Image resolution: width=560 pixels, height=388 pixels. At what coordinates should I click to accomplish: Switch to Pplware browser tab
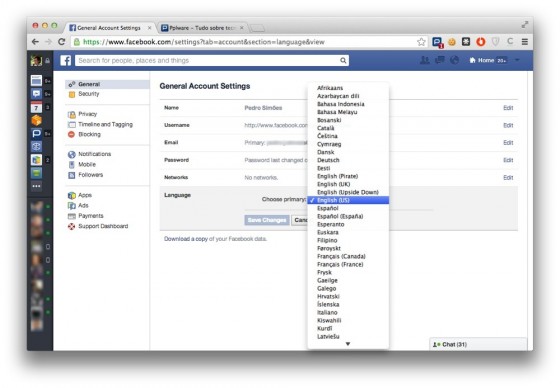(x=202, y=28)
